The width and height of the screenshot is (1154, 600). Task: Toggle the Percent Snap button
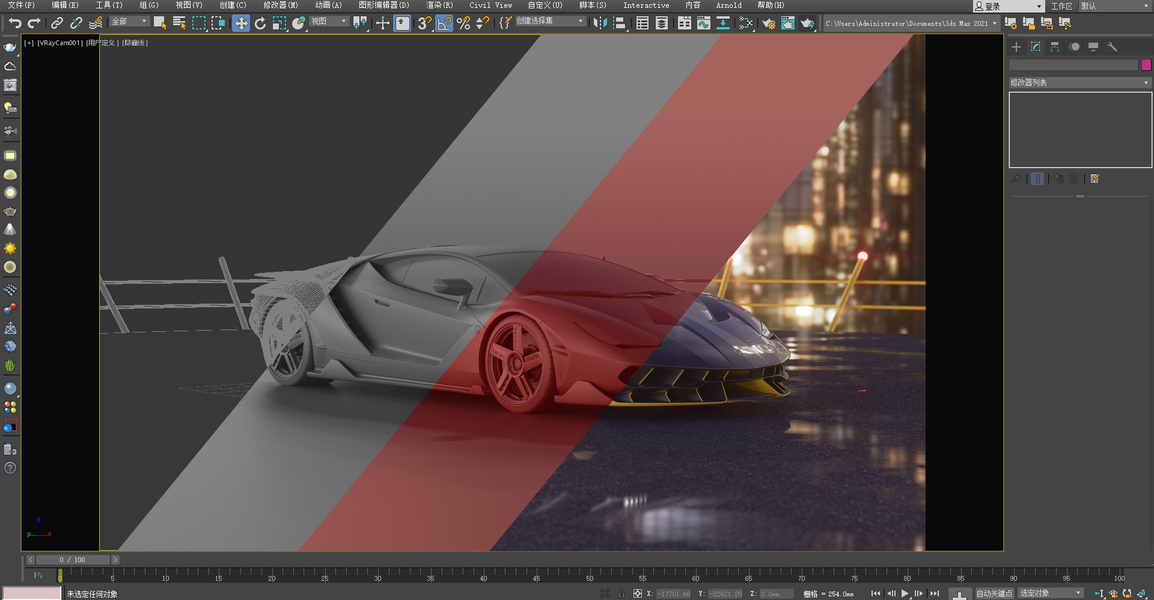pos(463,24)
